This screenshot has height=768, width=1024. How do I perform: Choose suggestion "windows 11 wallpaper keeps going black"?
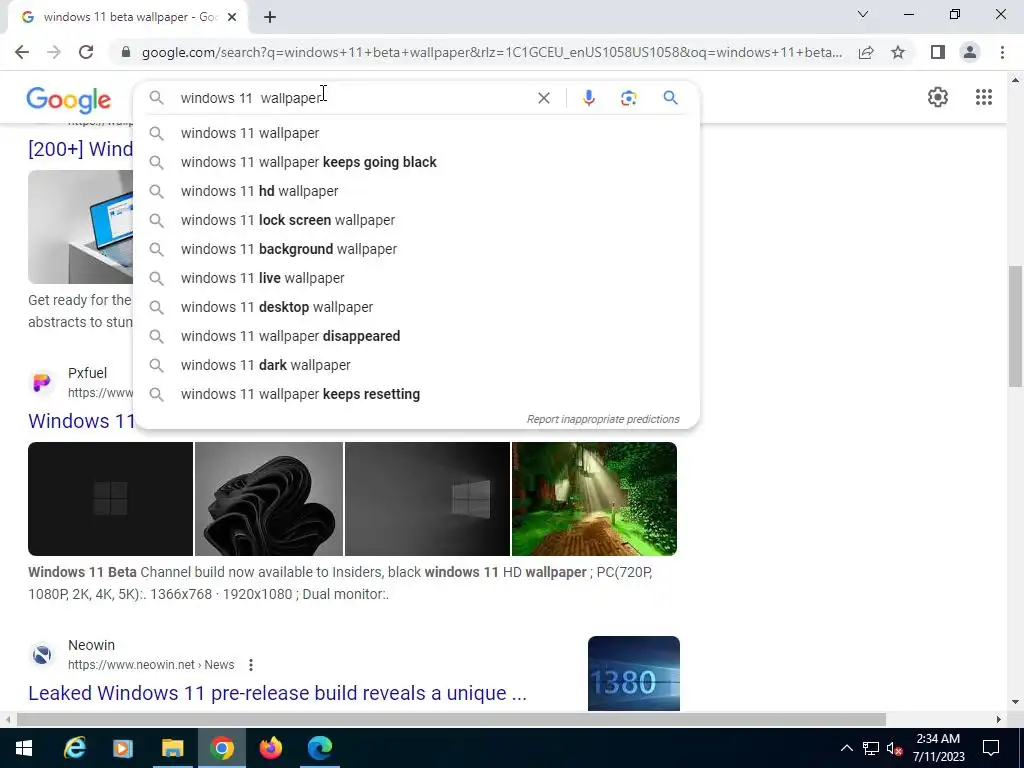(416, 162)
